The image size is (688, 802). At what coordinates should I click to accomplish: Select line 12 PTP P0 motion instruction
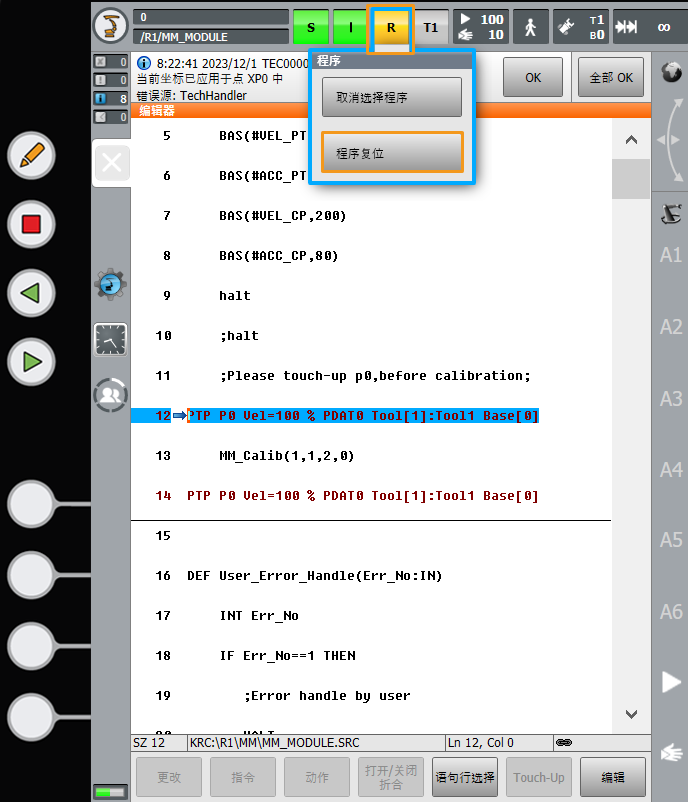click(363, 416)
